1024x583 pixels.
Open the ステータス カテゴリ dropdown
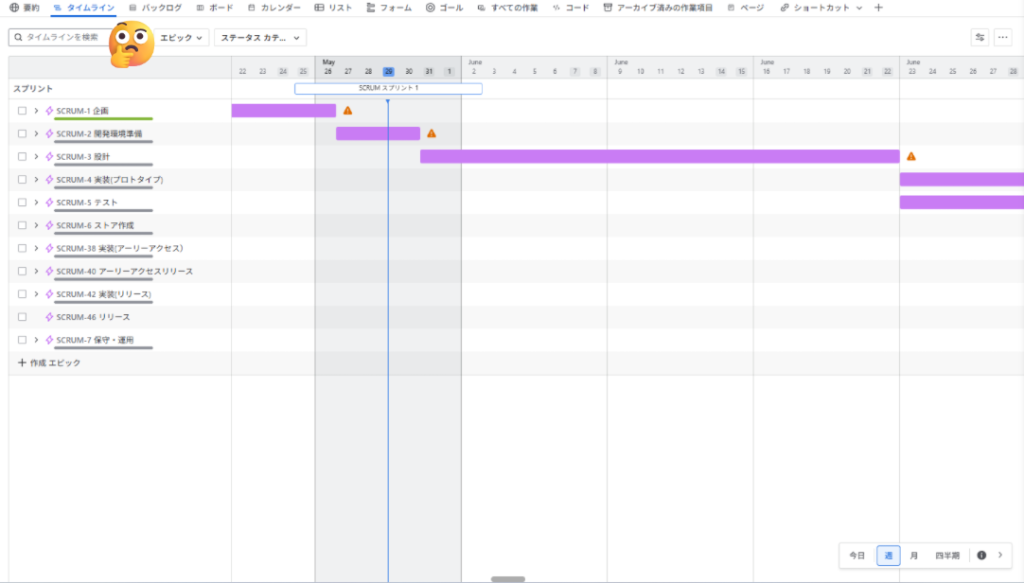click(x=260, y=37)
